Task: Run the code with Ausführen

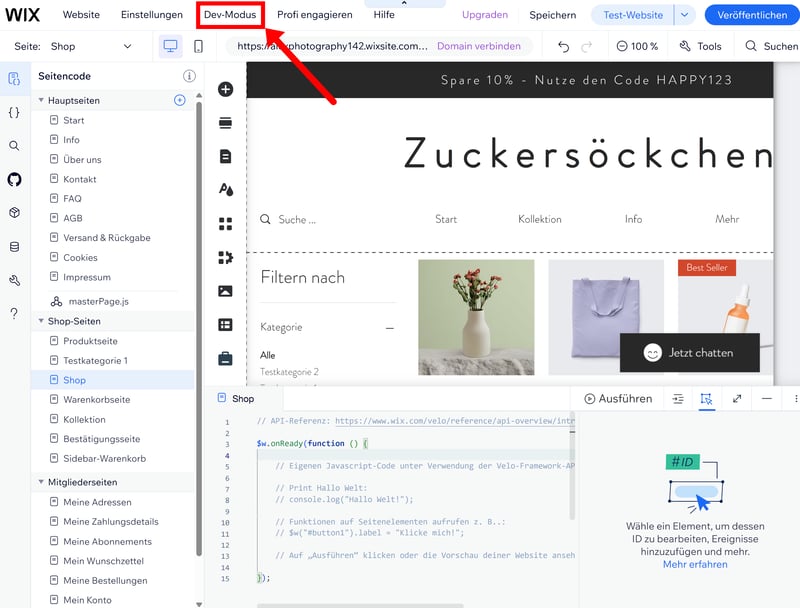Action: [618, 399]
